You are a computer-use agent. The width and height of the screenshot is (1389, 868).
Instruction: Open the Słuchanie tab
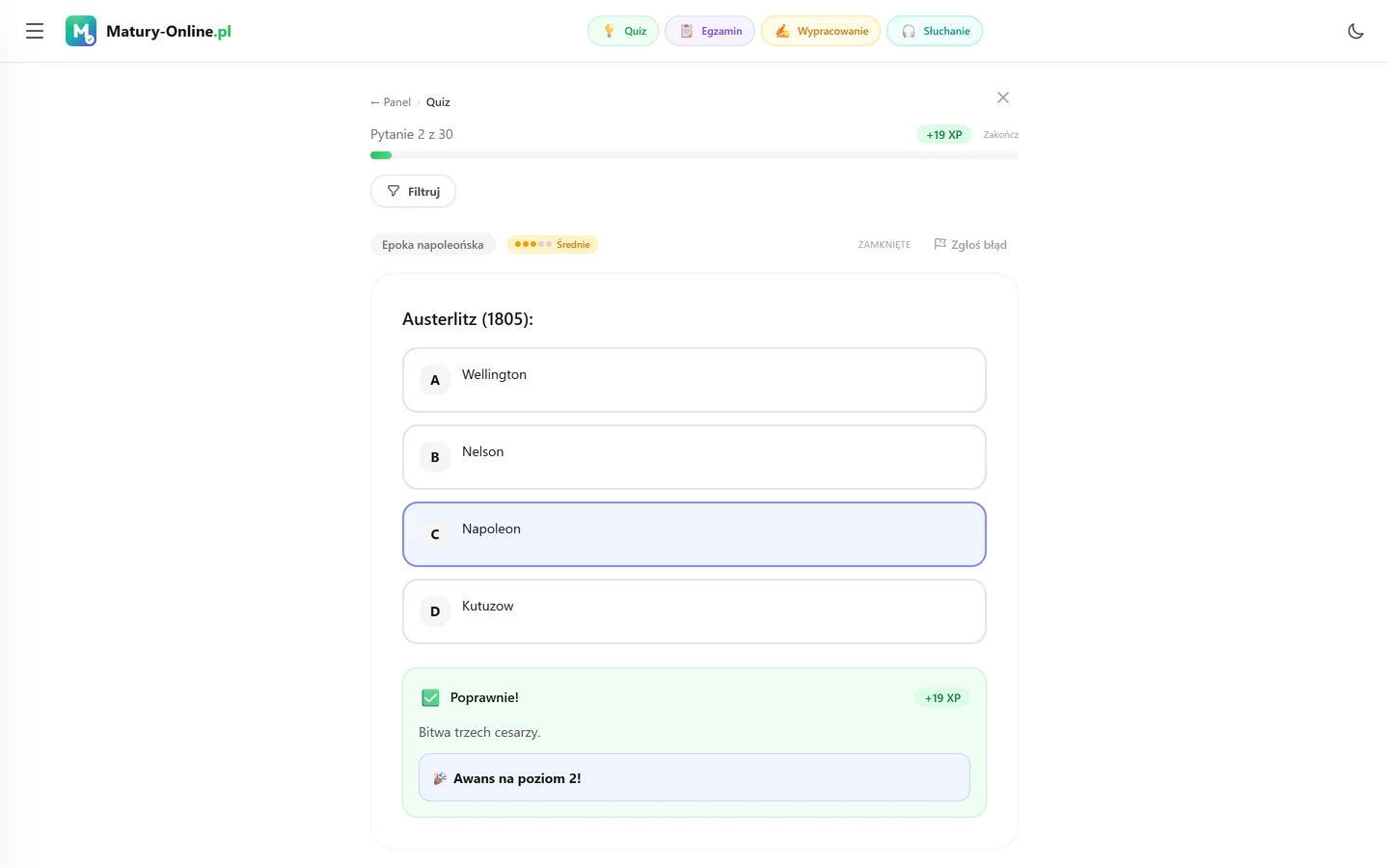pos(935,31)
